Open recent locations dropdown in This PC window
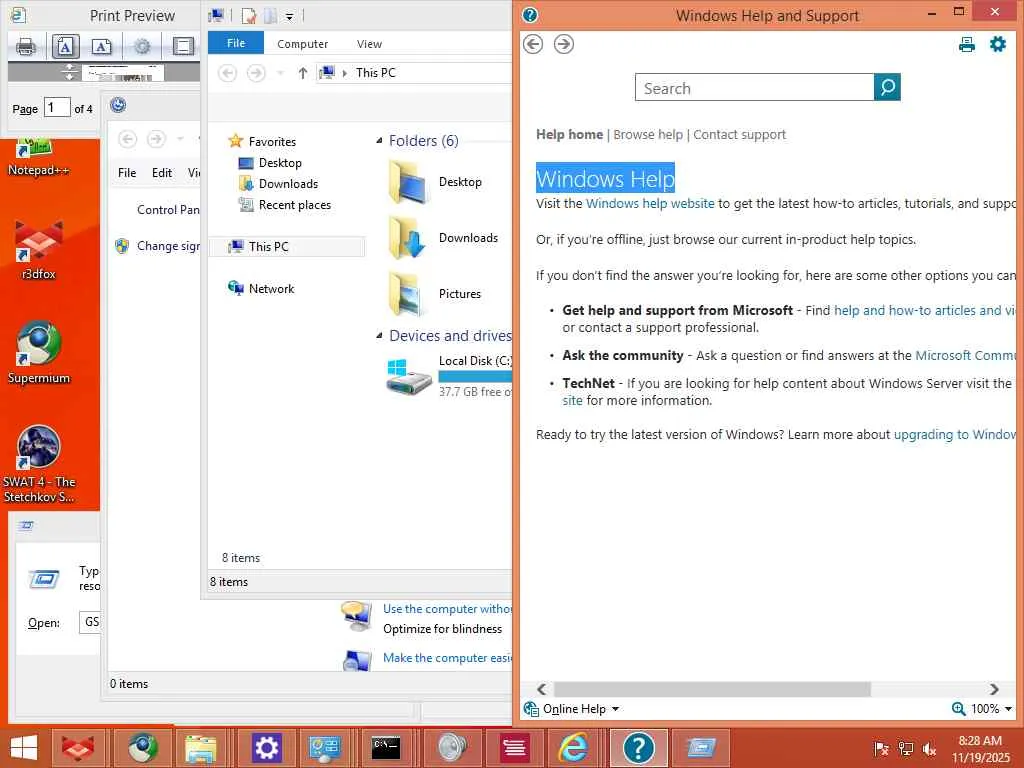This screenshot has width=1024, height=768. [281, 73]
